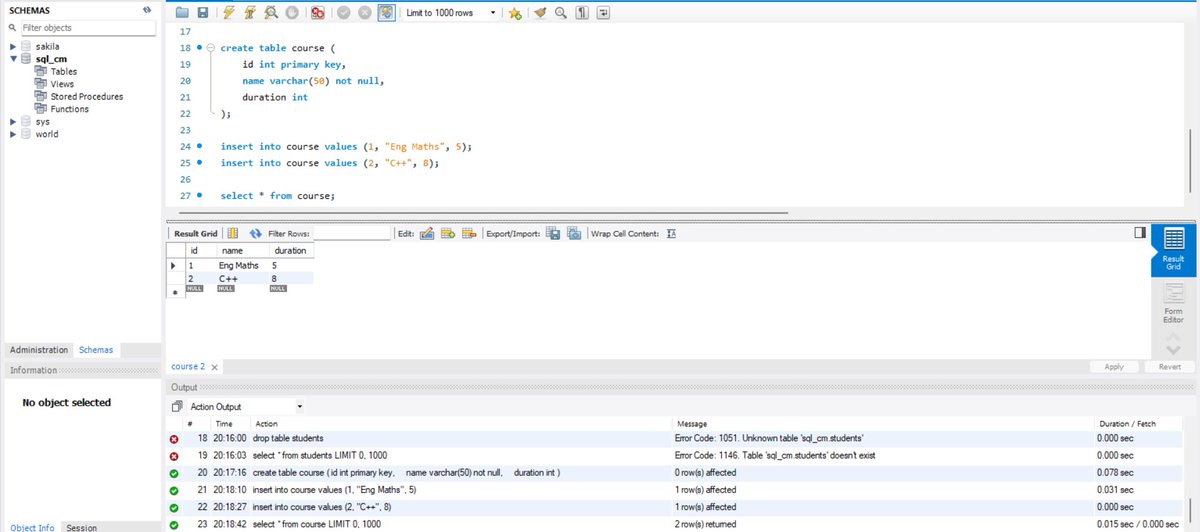Switch to the Administration tab
This screenshot has height=532, width=1200.
(39, 350)
